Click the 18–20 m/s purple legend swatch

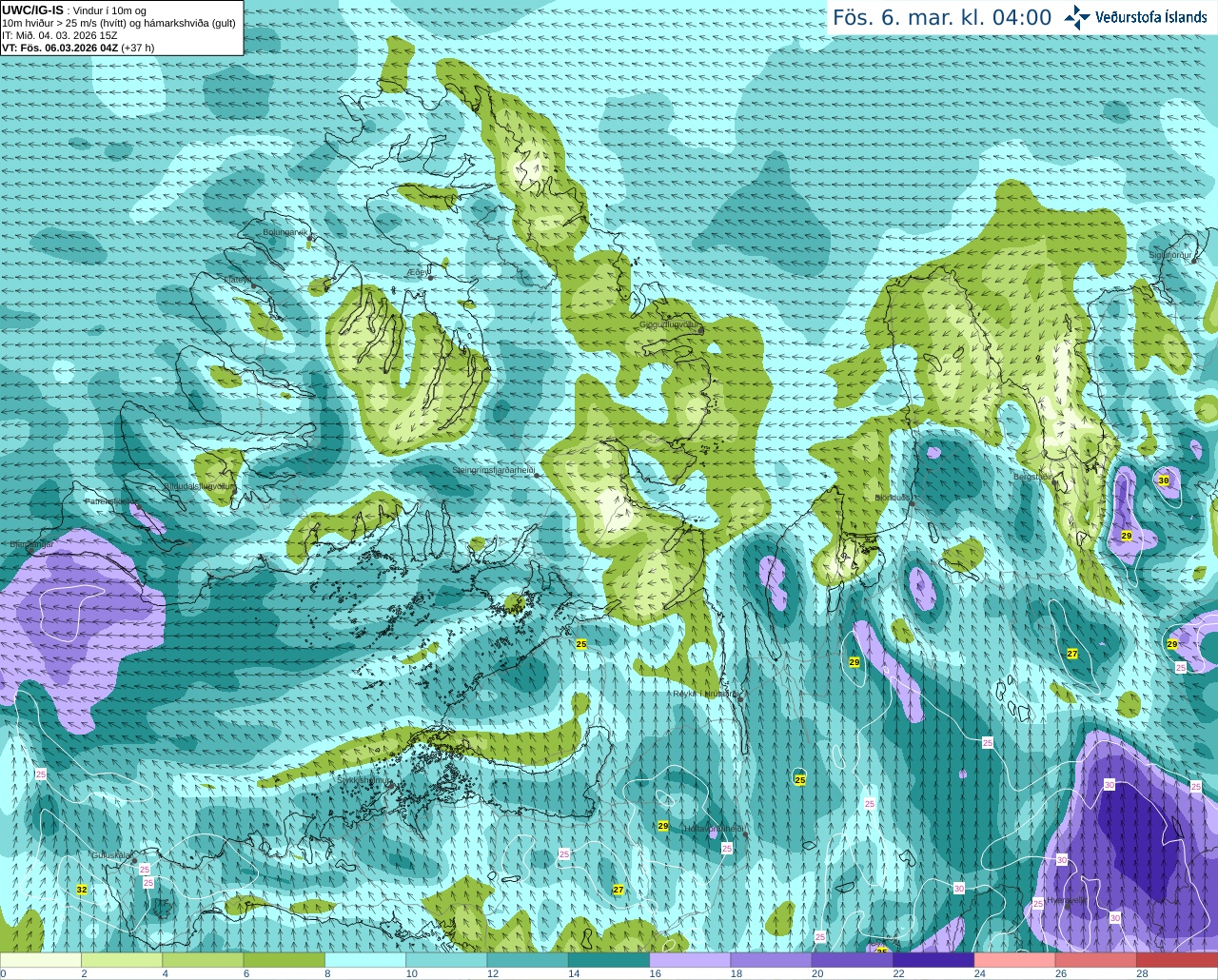(772, 960)
